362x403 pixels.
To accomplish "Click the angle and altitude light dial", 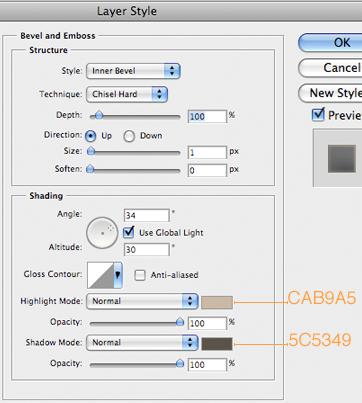I will tap(102, 233).
